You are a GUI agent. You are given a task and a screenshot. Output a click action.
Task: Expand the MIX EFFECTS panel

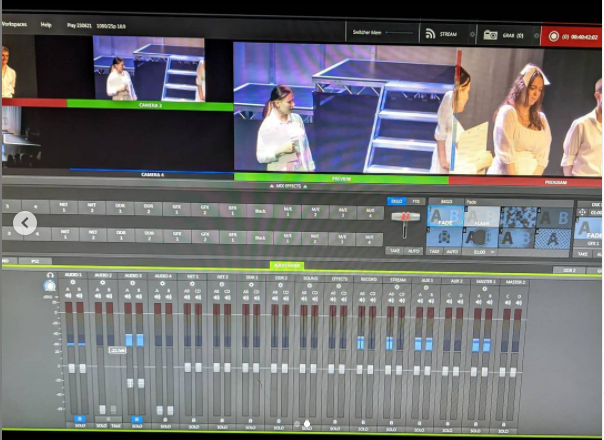(288, 186)
